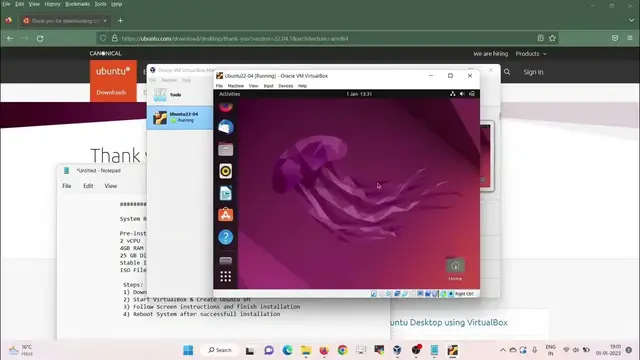Click the Sign in link

pos(533,72)
